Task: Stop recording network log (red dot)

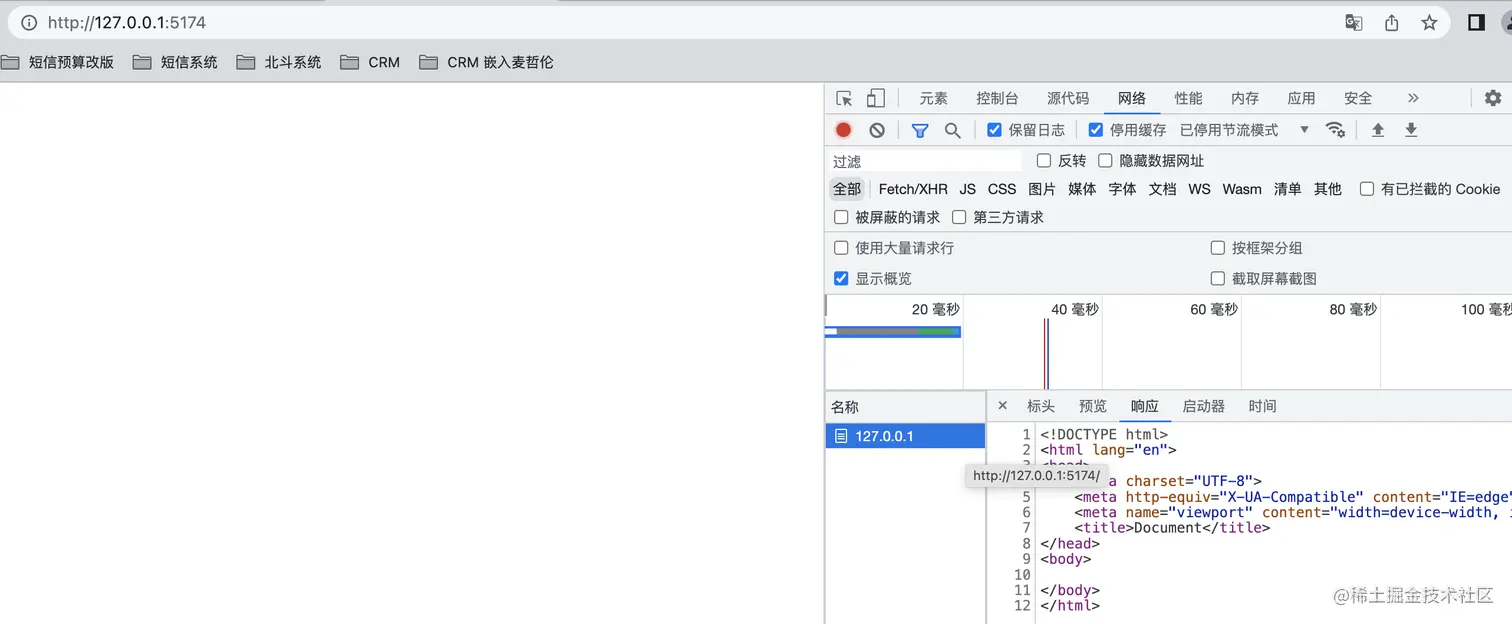Action: click(x=844, y=130)
